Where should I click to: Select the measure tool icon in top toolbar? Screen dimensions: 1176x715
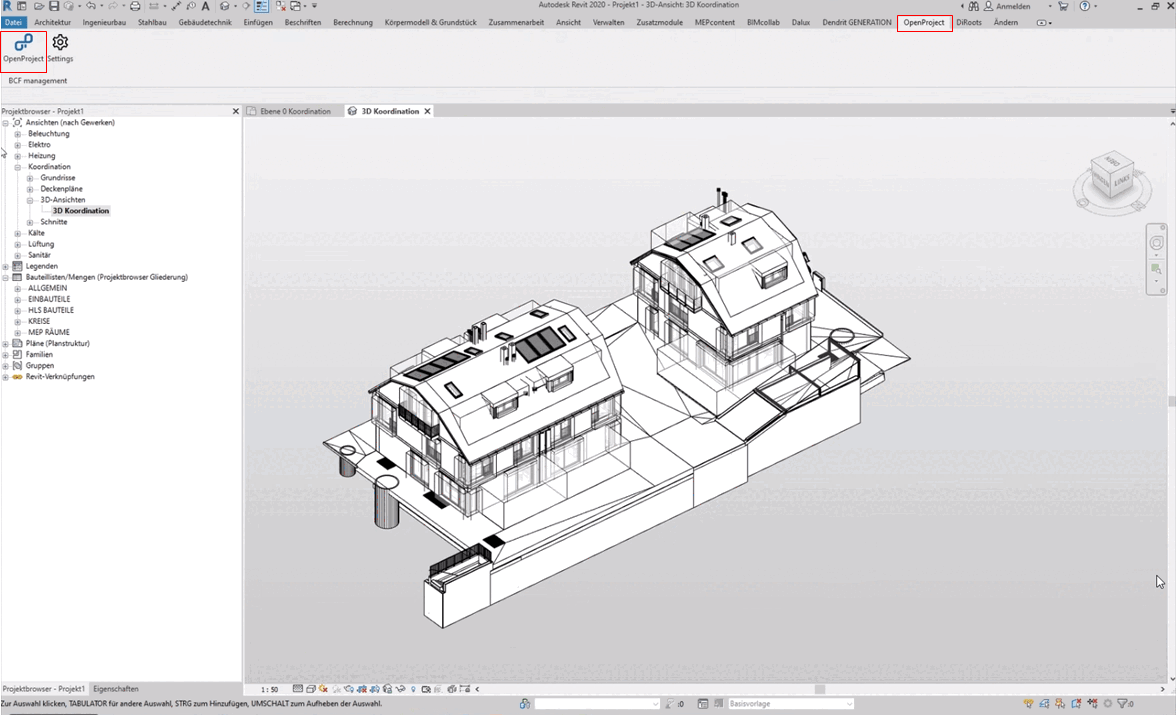pos(176,6)
